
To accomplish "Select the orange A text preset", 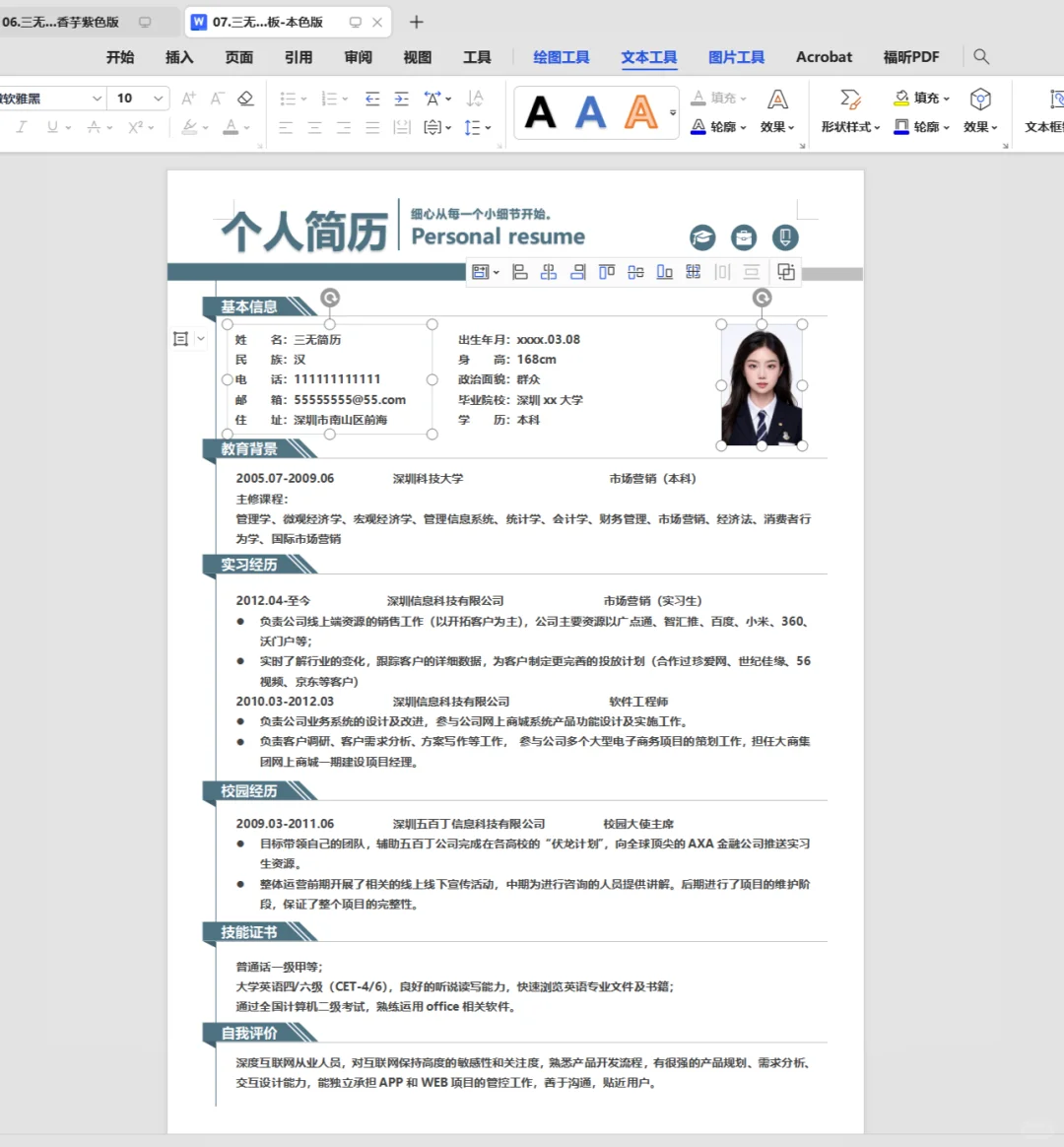I will [x=640, y=112].
